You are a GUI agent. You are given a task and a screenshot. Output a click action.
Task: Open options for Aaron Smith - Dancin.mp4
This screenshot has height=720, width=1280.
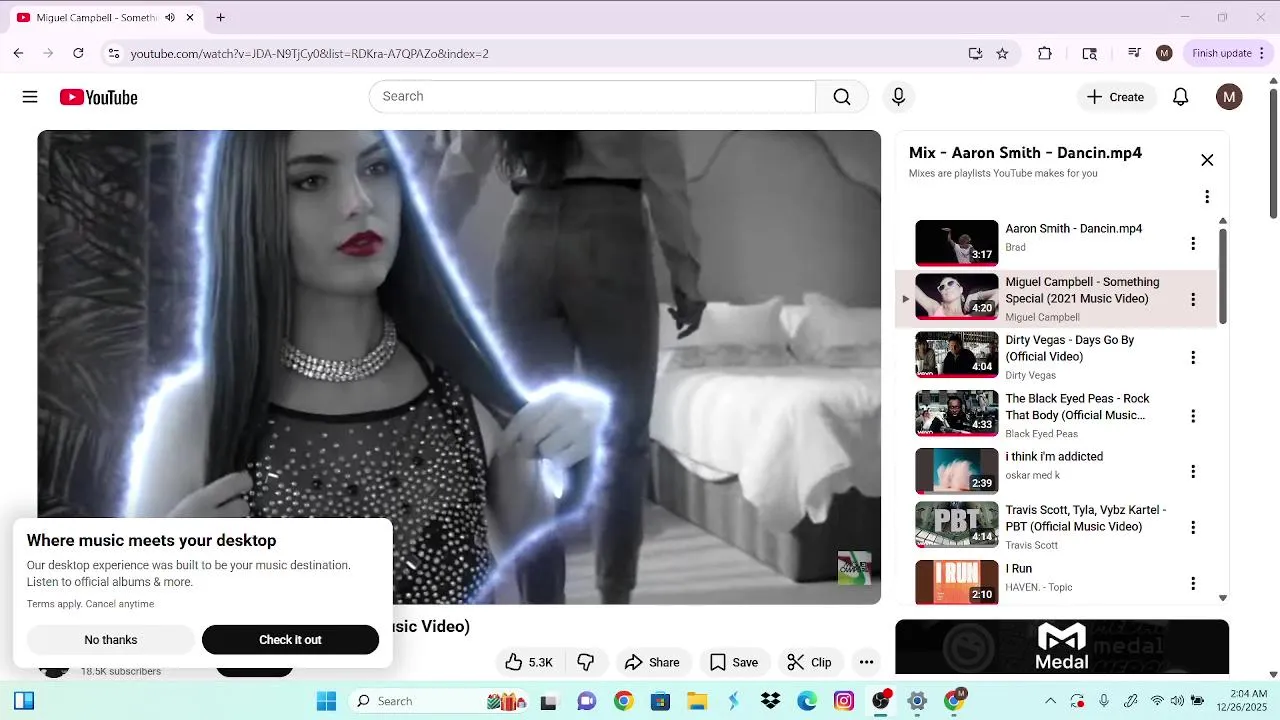tap(1192, 243)
